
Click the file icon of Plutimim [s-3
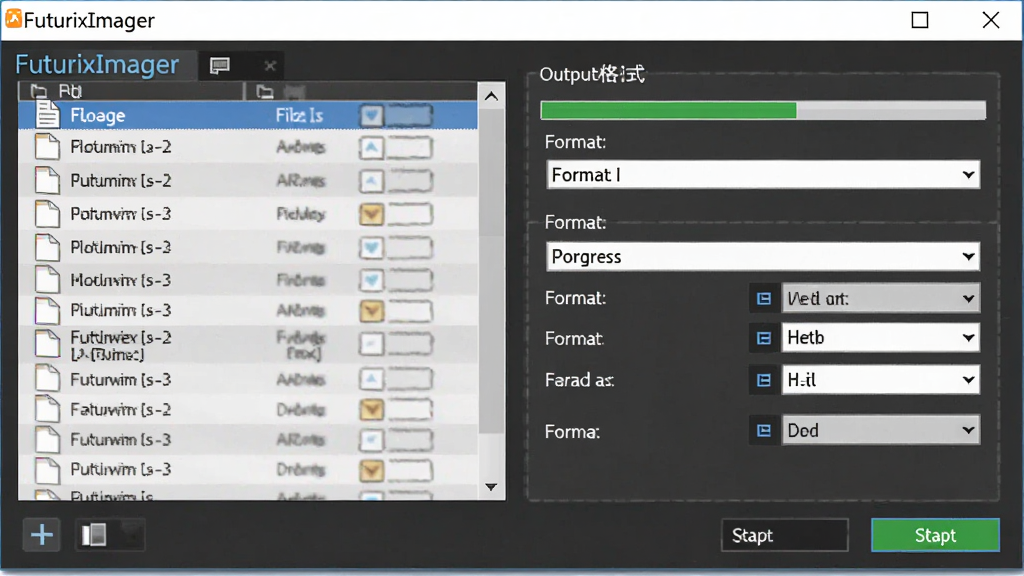pyautogui.click(x=47, y=310)
